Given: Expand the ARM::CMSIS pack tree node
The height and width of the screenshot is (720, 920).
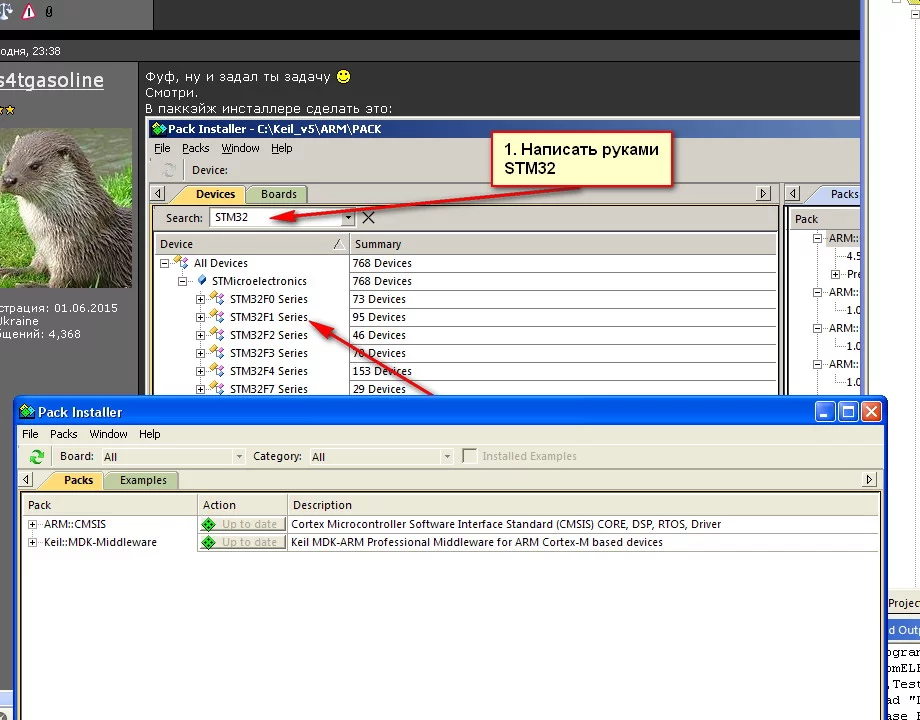Looking at the screenshot, I should pyautogui.click(x=33, y=524).
